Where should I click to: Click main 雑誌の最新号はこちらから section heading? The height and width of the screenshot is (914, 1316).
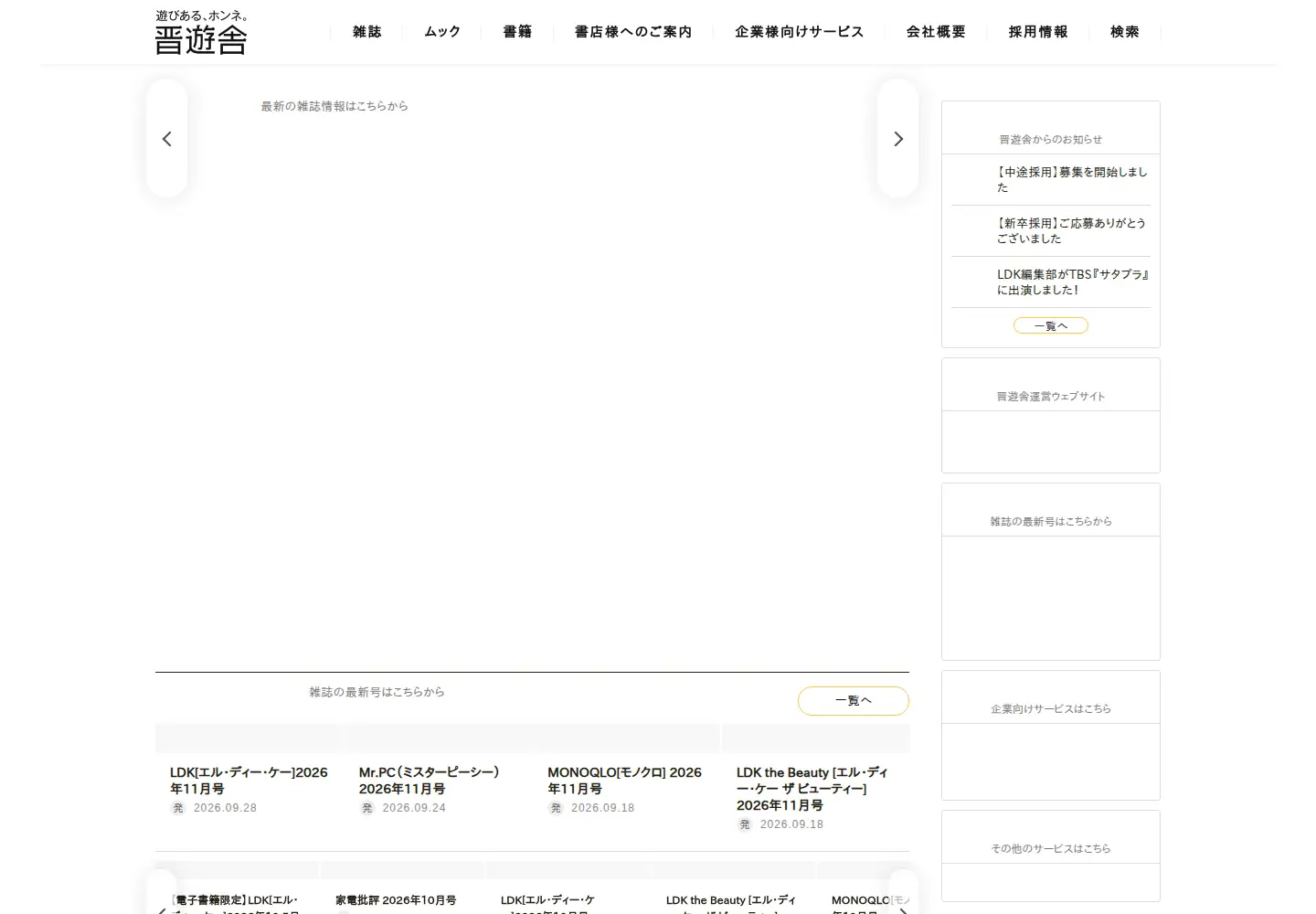[377, 692]
